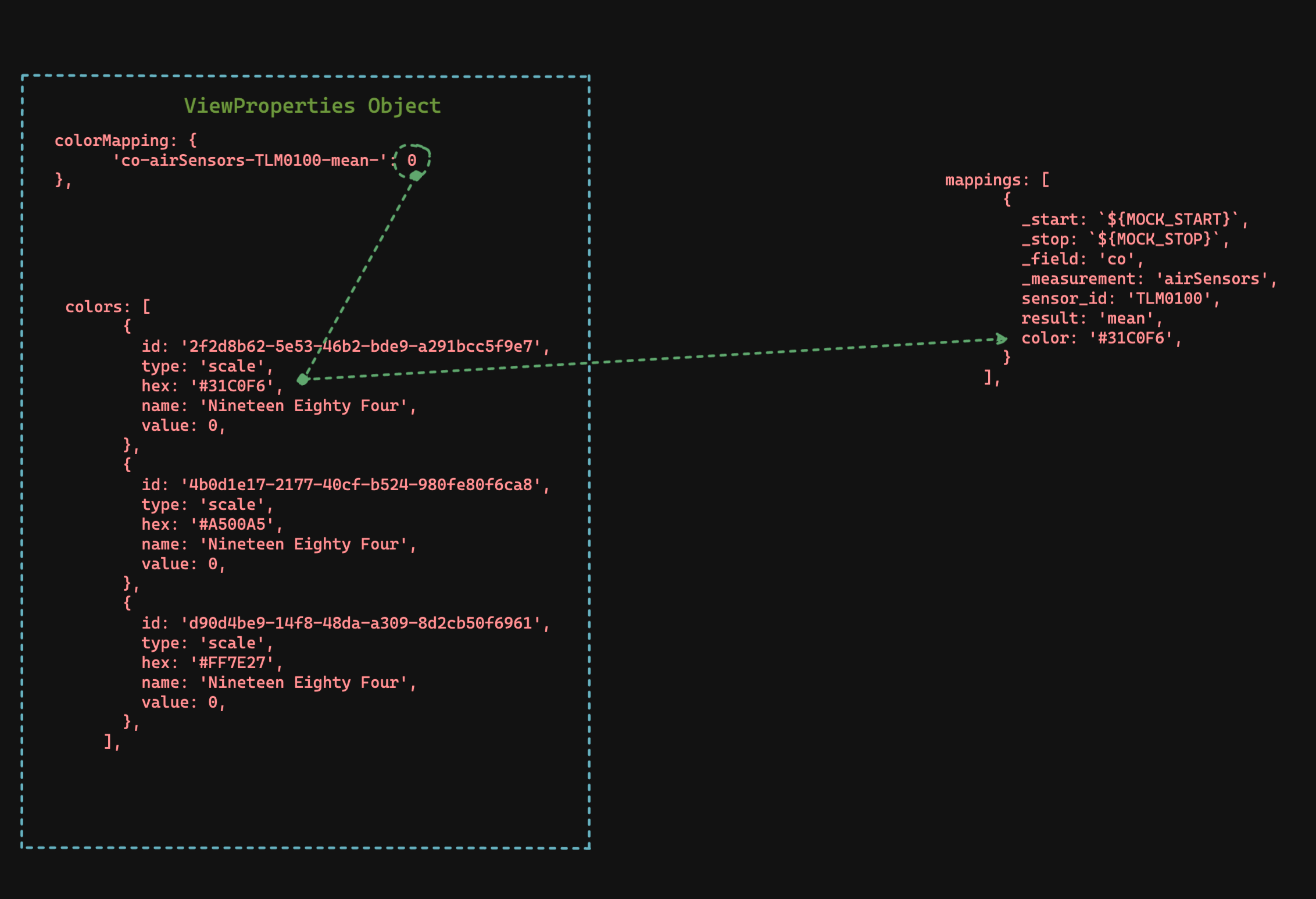This screenshot has height=899, width=1316.
Task: Click the green arrowhead pointing at color
Action: tap(1001, 338)
